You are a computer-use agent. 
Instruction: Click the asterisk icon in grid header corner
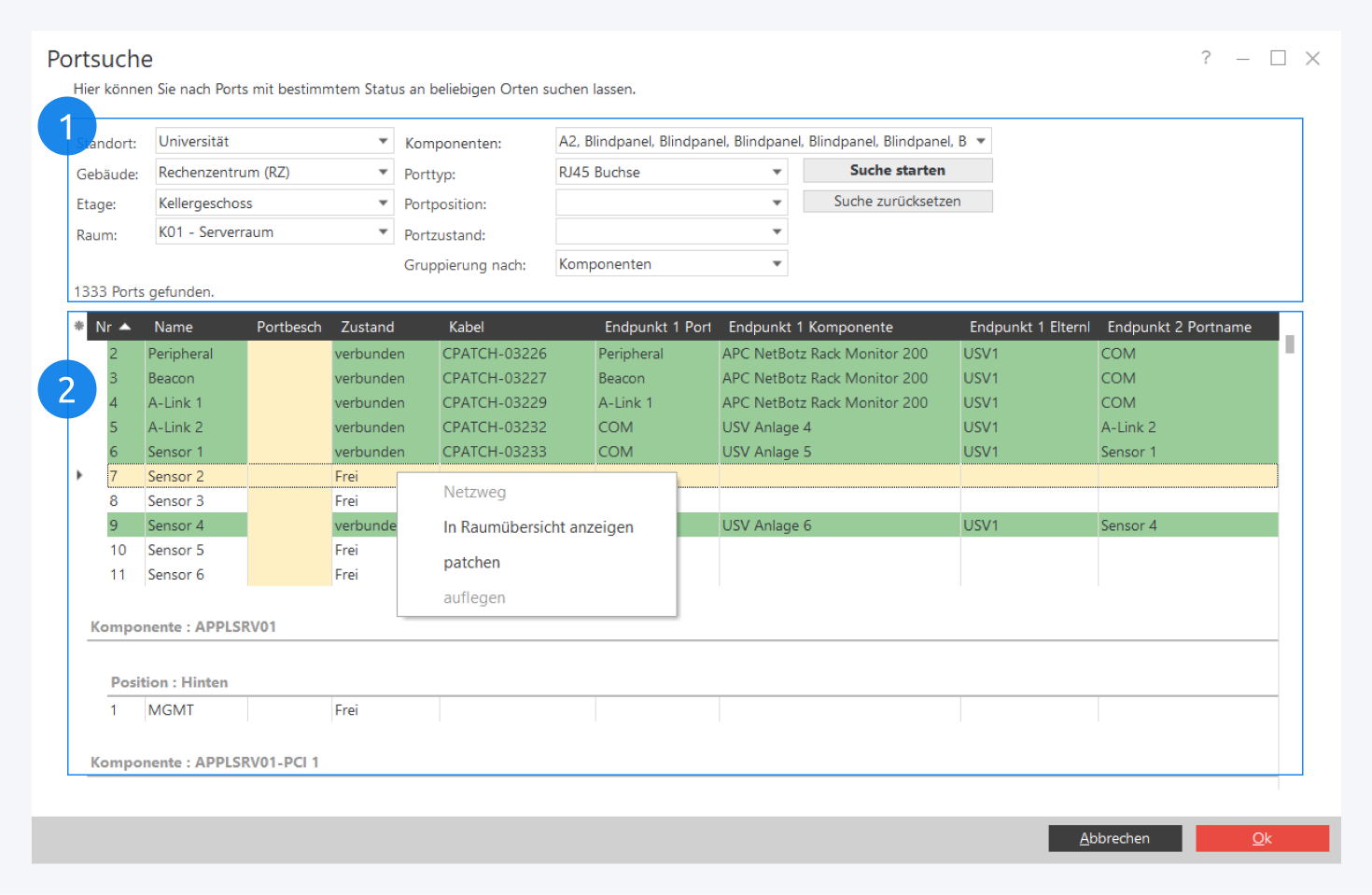78,327
